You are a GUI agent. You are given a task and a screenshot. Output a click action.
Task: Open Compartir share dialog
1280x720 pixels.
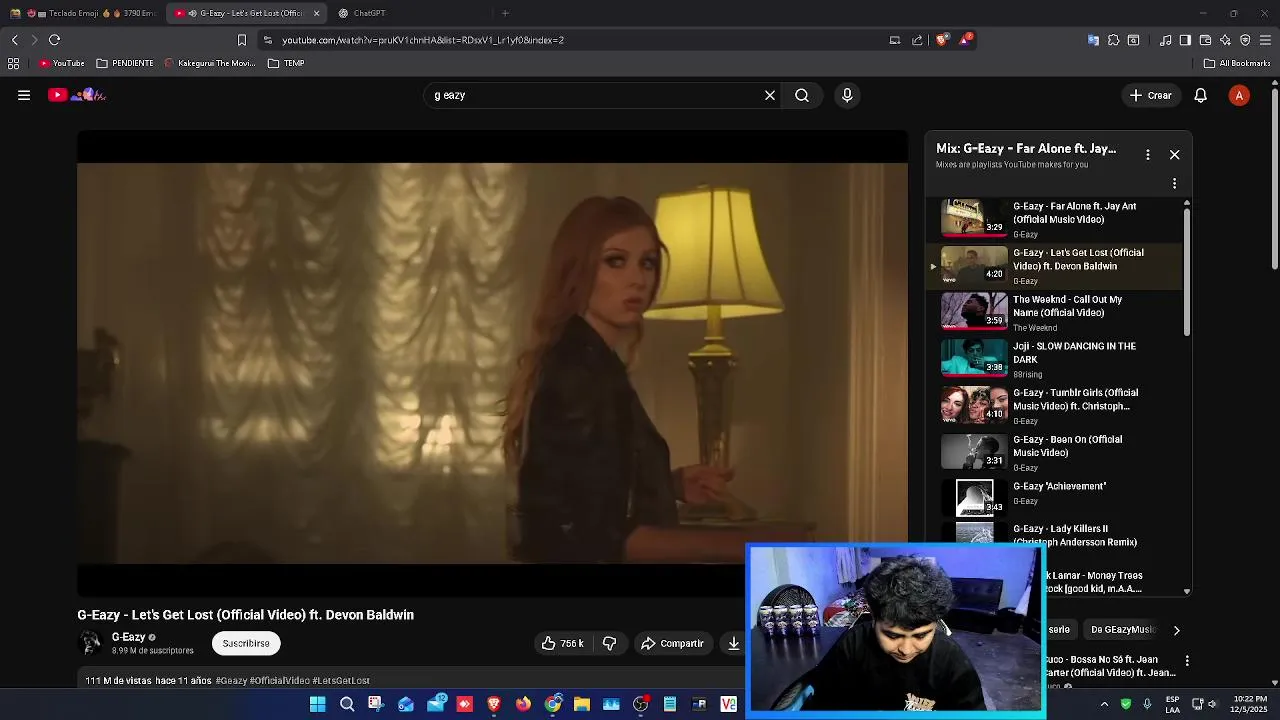672,643
